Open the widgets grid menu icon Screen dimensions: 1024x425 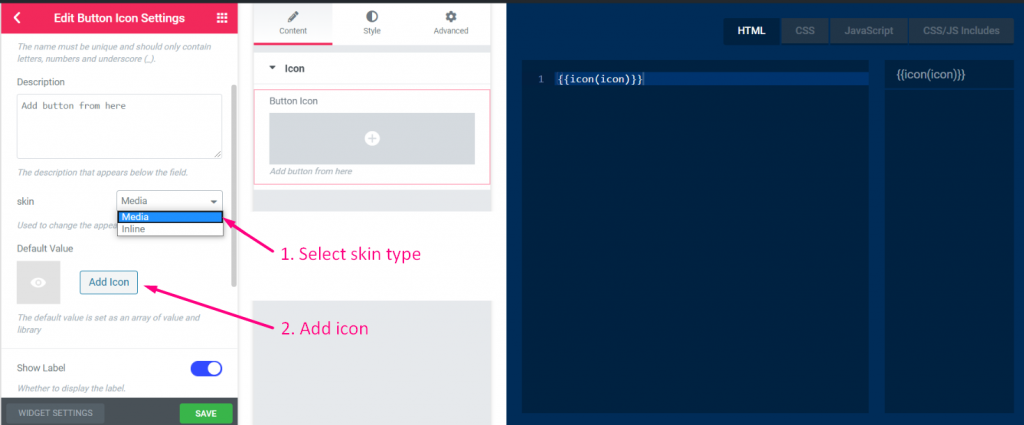[221, 18]
